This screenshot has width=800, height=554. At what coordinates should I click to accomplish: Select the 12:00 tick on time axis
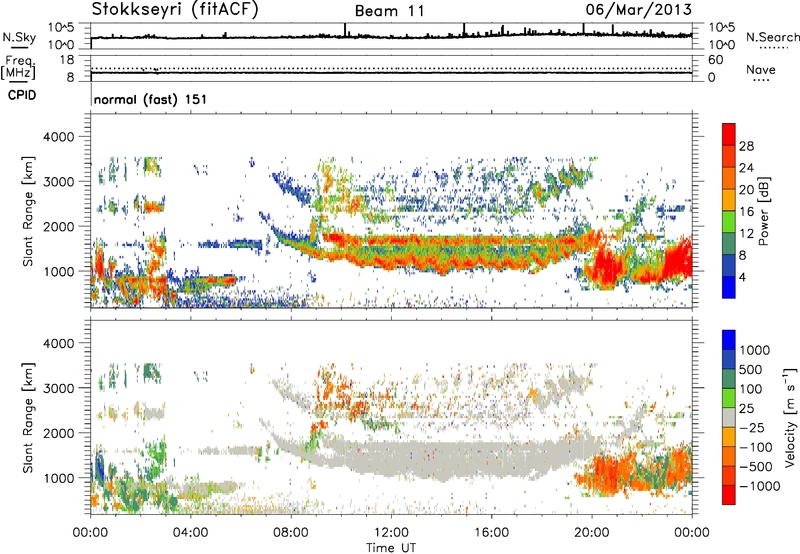point(391,531)
